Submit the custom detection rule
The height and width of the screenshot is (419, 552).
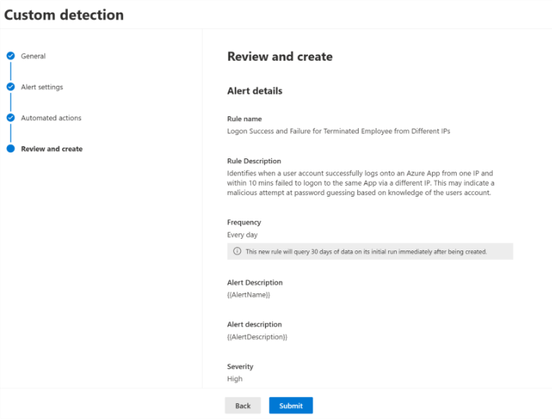coord(291,406)
